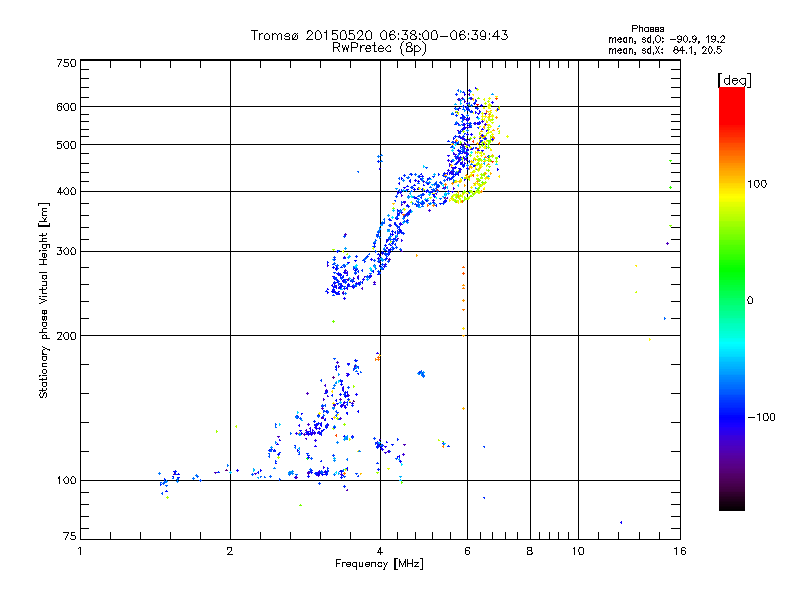Click the 'Phases' heading in the stats block
This screenshot has height=600, width=800.
click(647, 29)
